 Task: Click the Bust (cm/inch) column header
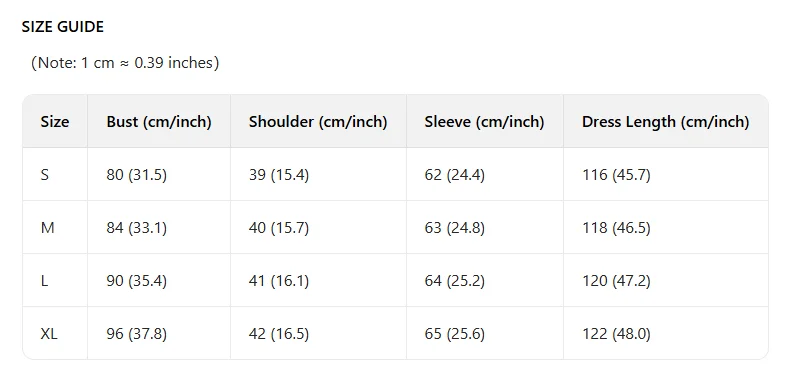159,122
